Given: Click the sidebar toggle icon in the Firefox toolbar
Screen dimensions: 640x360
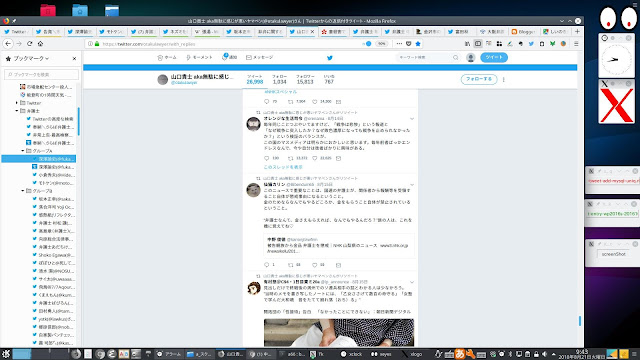Looking at the screenshot, I should click(x=478, y=44).
